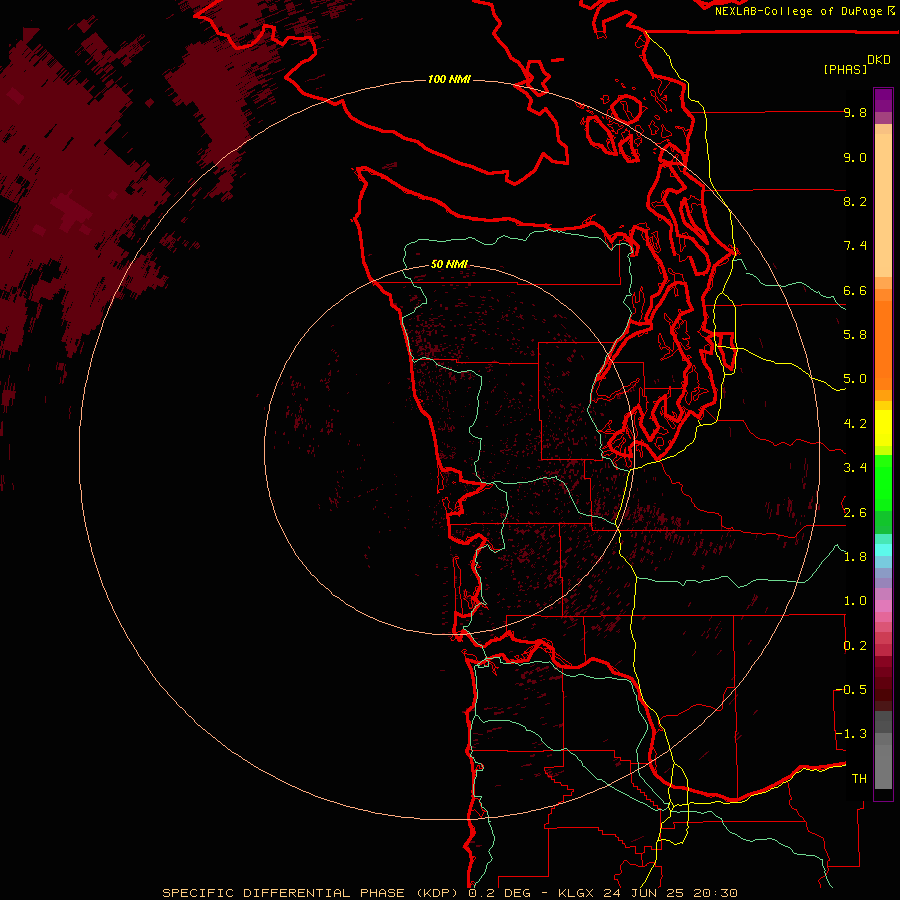Screen dimensions: 900x900
Task: Click the purple segment atop the color scale
Action: coord(883,100)
